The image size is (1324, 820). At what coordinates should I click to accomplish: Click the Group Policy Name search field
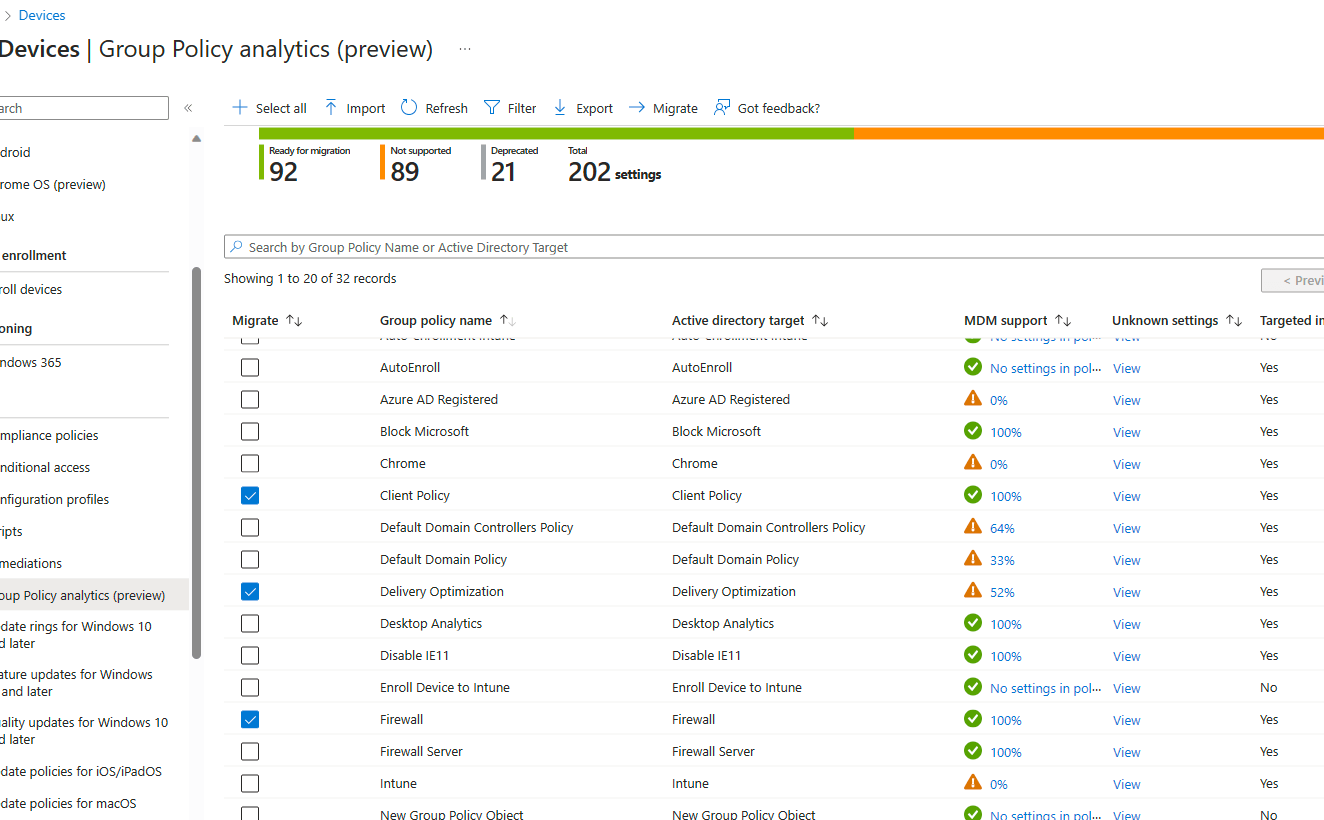[700, 246]
